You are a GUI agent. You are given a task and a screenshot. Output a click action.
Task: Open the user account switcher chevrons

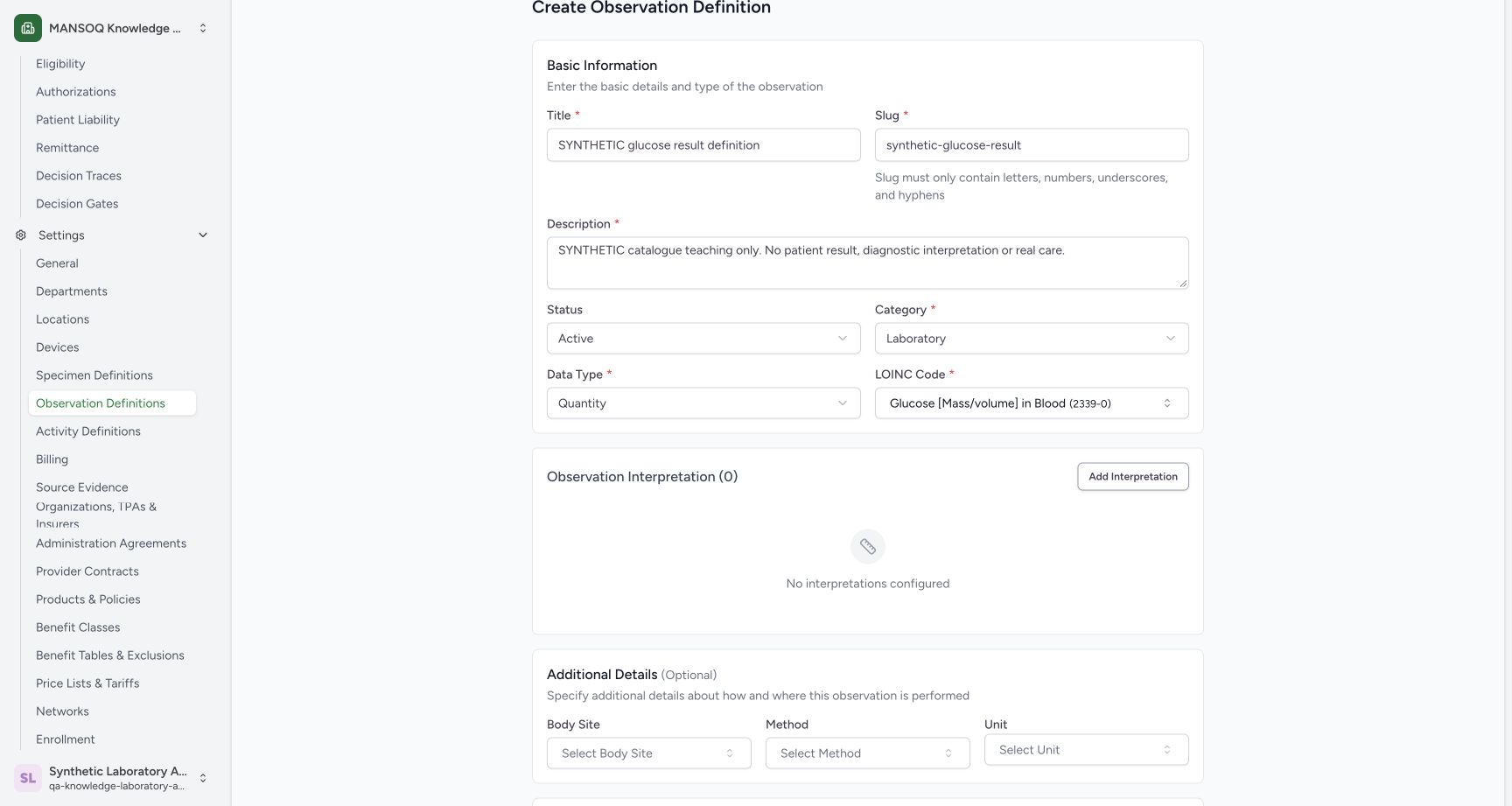pyautogui.click(x=203, y=778)
